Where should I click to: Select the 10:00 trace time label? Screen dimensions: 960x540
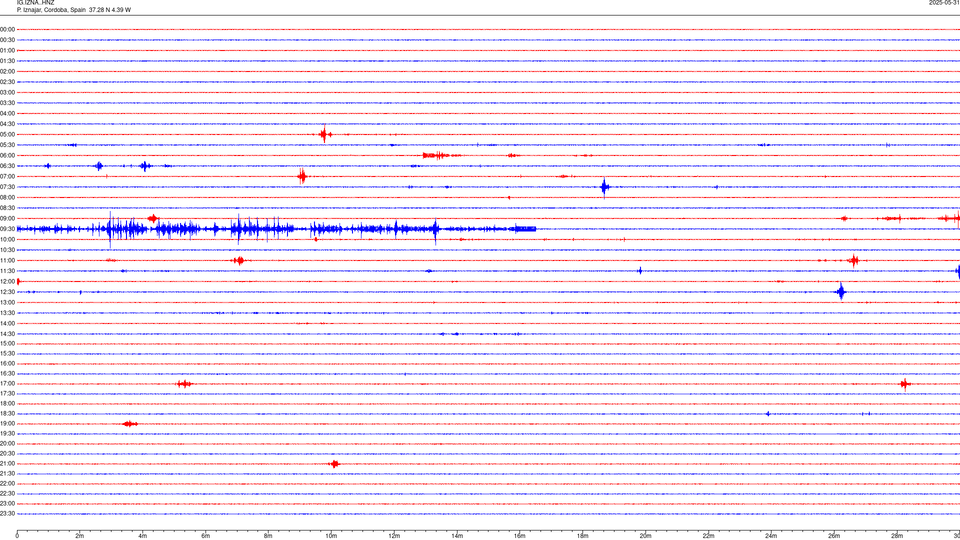(7, 239)
